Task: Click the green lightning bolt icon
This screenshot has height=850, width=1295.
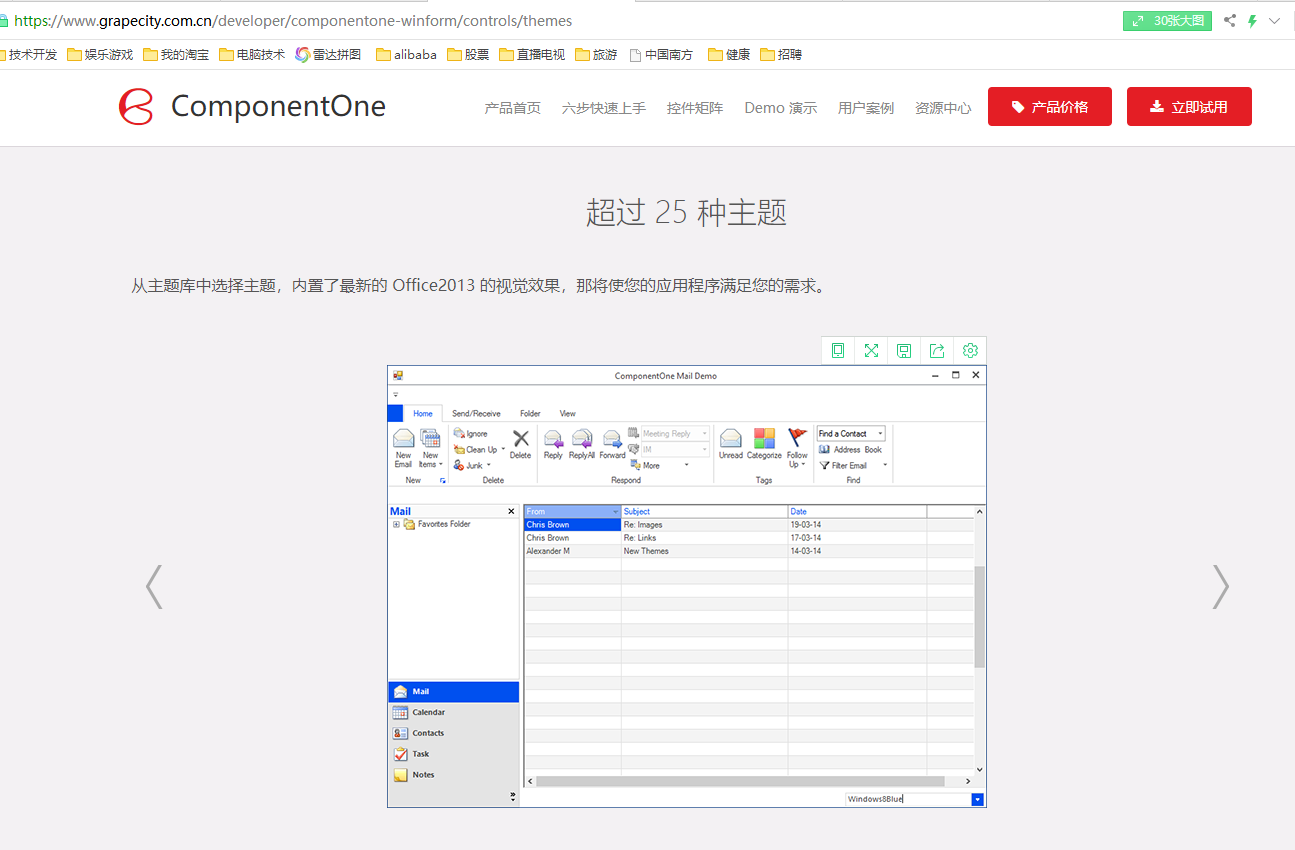Action: click(1252, 20)
